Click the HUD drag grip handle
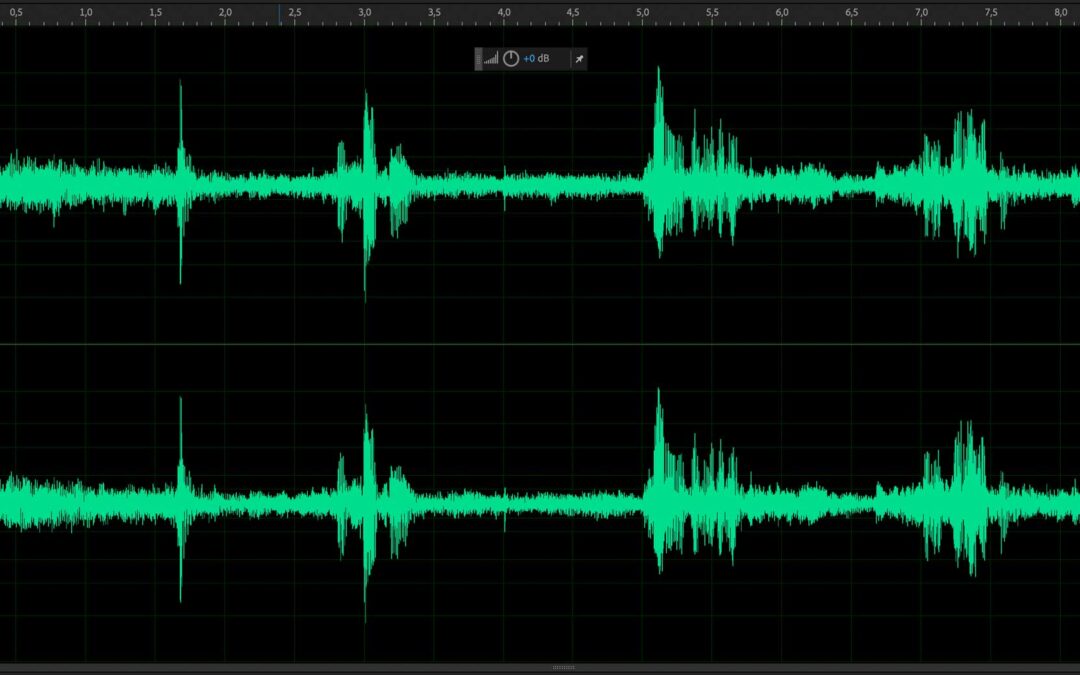 click(x=478, y=59)
